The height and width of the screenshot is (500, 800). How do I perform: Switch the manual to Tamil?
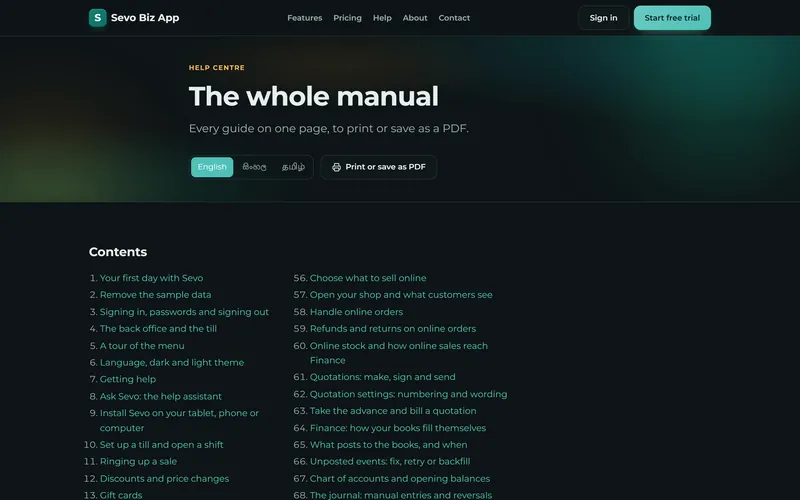pyautogui.click(x=293, y=167)
